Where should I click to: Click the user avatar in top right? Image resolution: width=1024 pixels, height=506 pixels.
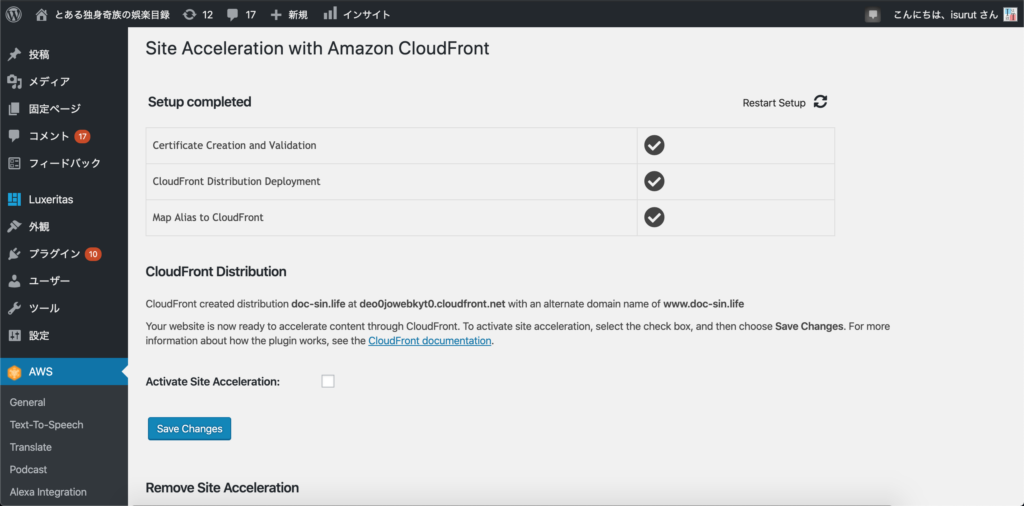click(1010, 14)
